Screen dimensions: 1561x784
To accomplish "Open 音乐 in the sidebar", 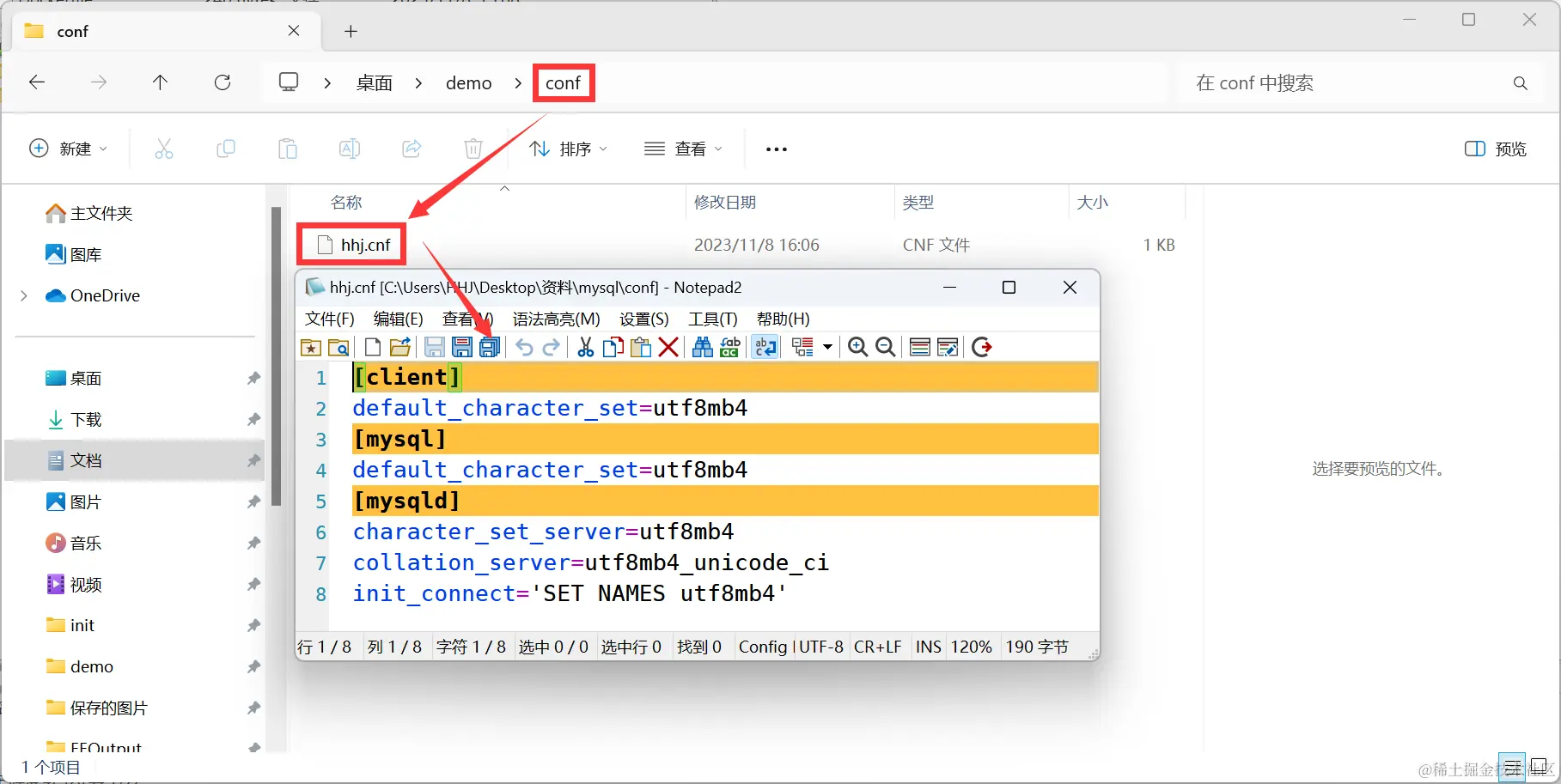I will [74, 543].
